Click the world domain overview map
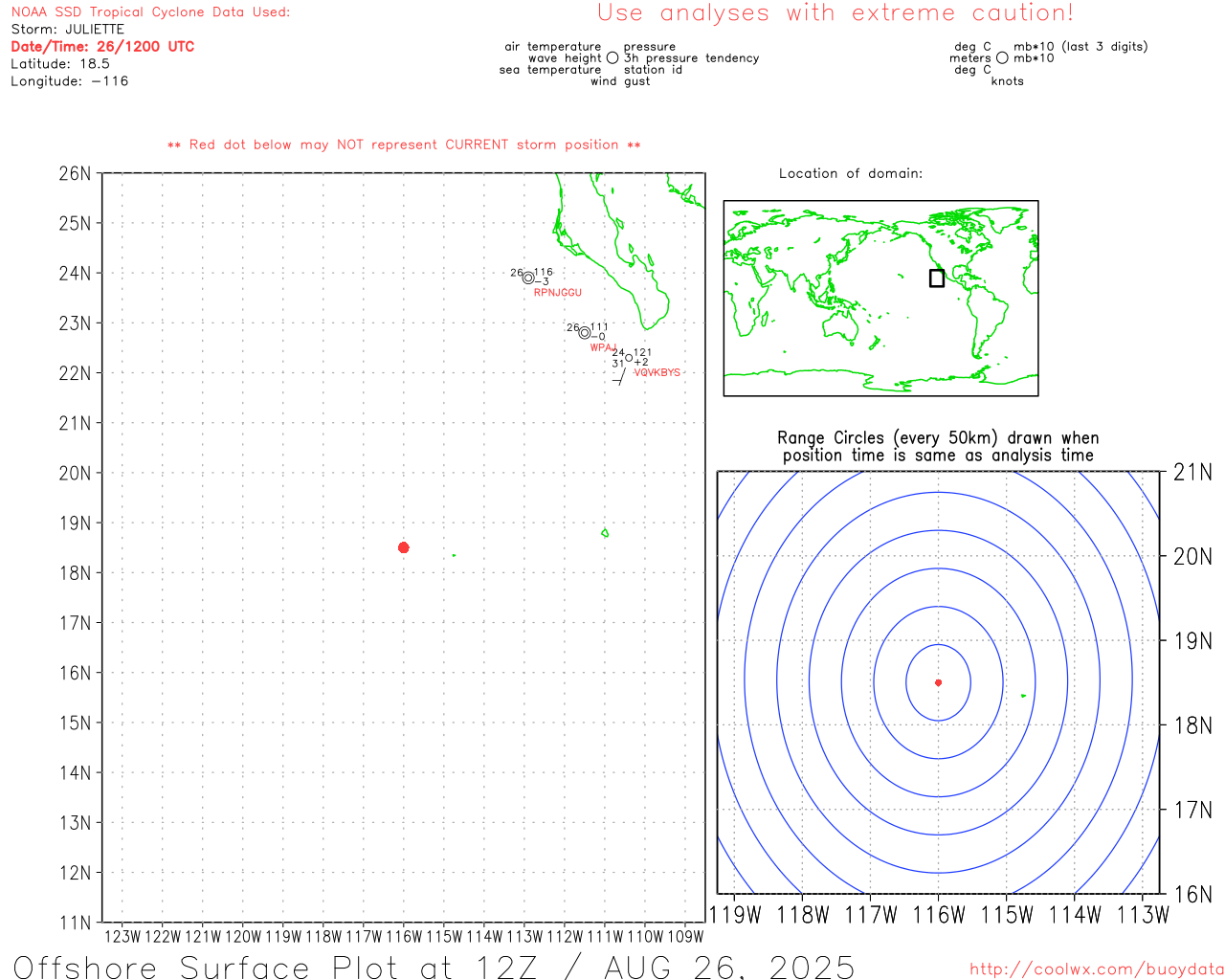 click(880, 298)
